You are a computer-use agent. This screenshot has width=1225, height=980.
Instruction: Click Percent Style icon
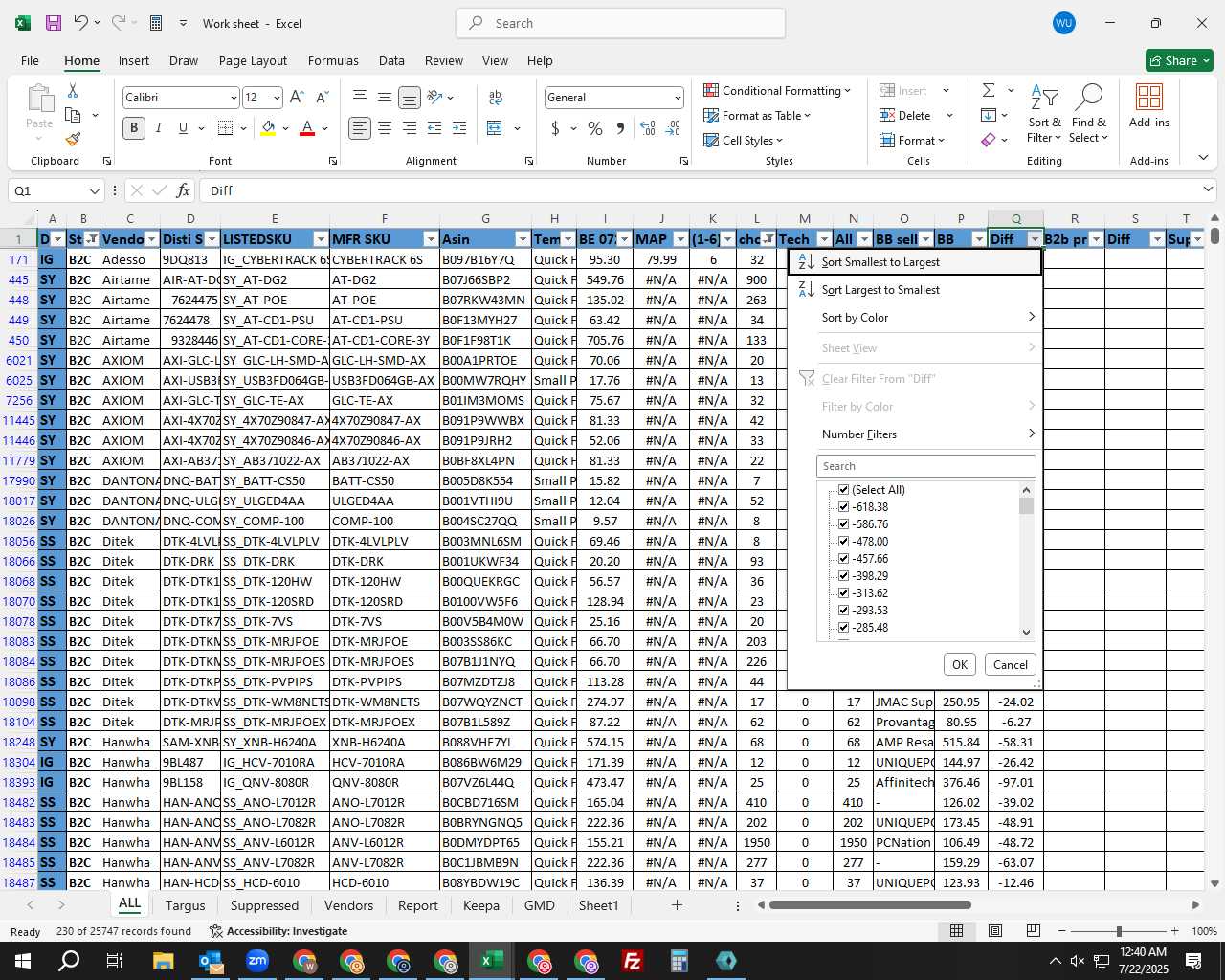click(595, 127)
